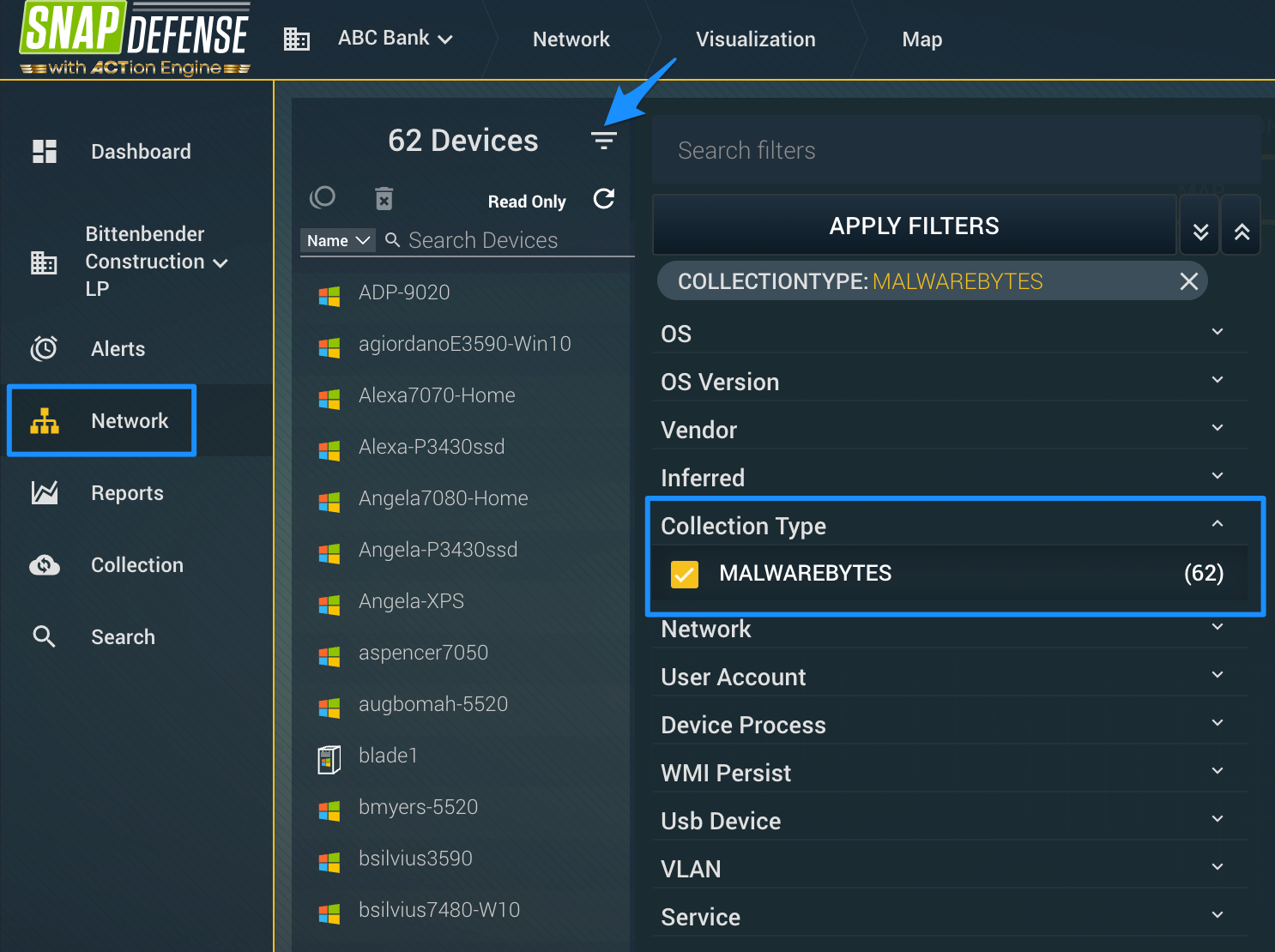
Task: Select device augbomah-5520
Action: coord(433,704)
